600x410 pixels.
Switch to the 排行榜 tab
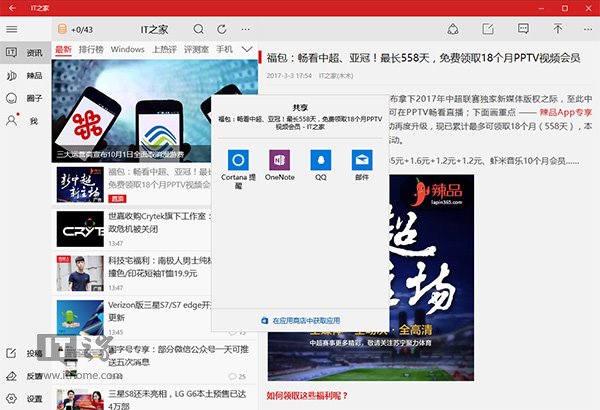pos(91,49)
